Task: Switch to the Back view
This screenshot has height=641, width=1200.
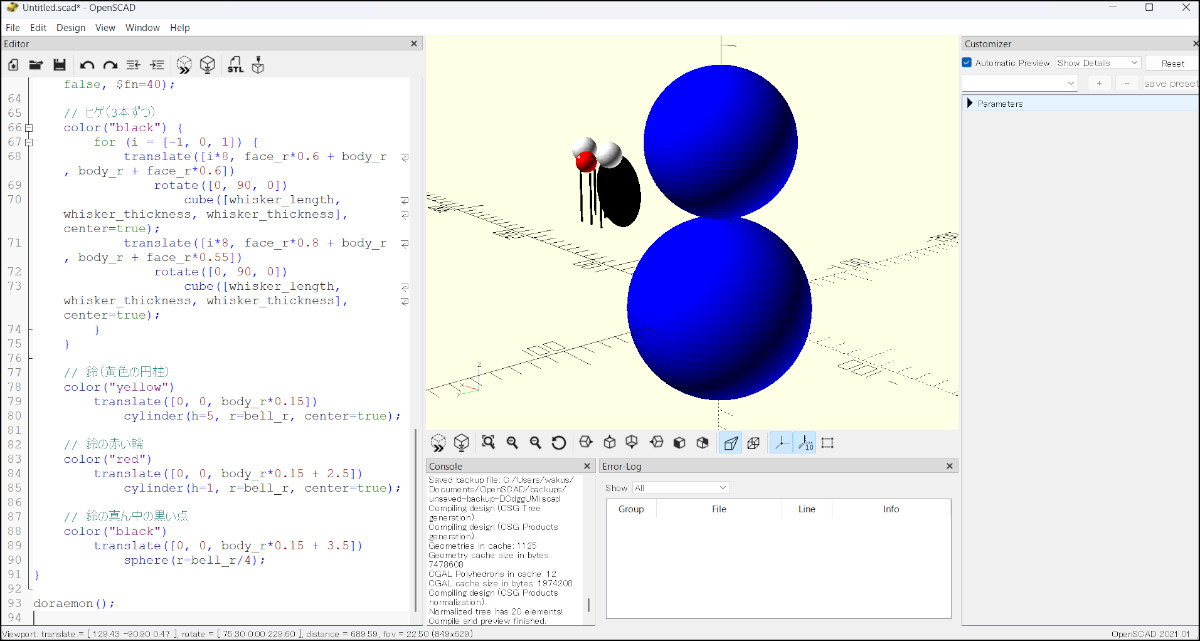Action: pyautogui.click(x=702, y=442)
